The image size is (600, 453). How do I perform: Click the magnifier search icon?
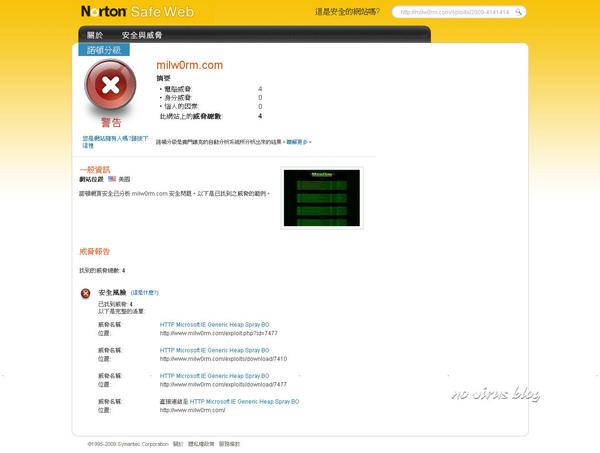pyautogui.click(x=518, y=12)
